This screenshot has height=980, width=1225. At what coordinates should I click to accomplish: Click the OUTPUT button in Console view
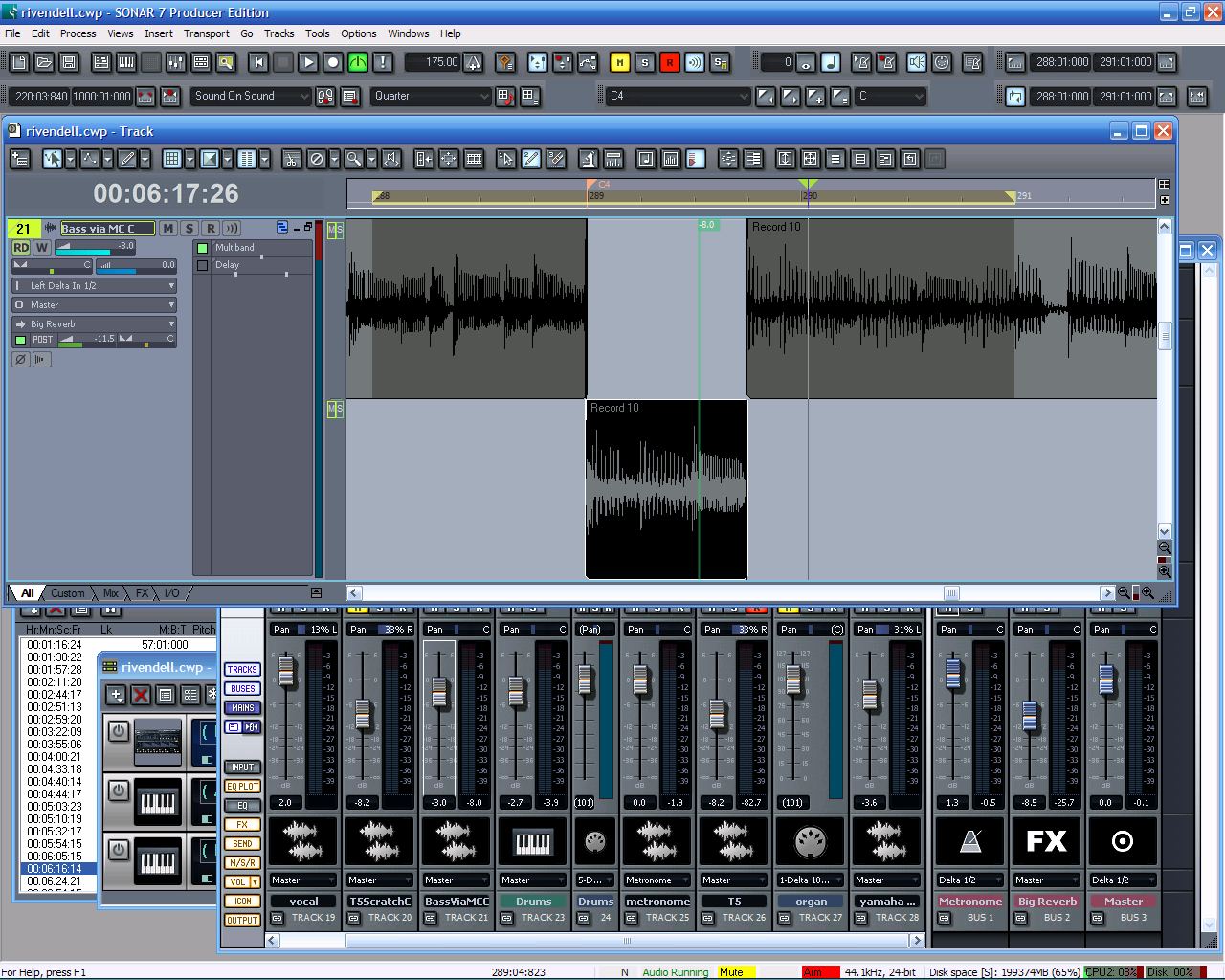[x=242, y=921]
